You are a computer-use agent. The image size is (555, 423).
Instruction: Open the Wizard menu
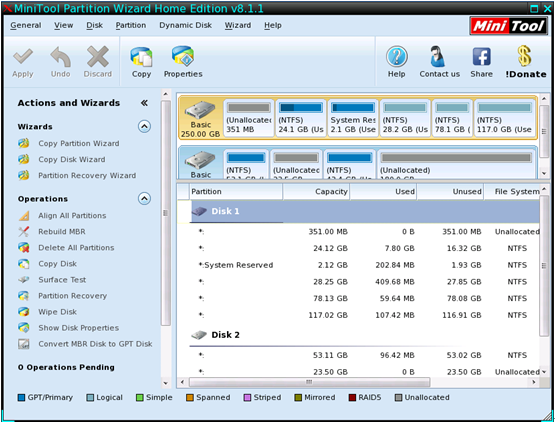[238, 25]
